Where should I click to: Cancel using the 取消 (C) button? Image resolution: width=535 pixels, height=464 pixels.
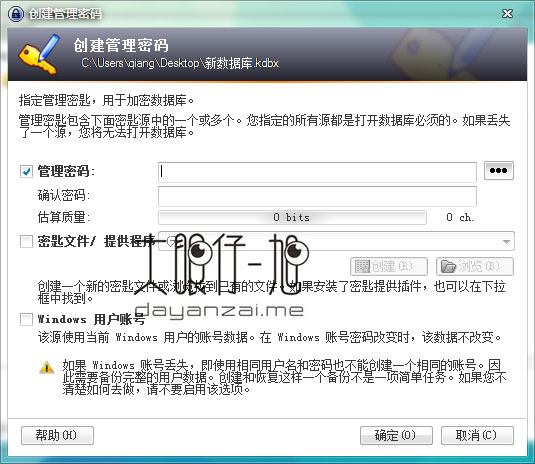click(x=477, y=435)
